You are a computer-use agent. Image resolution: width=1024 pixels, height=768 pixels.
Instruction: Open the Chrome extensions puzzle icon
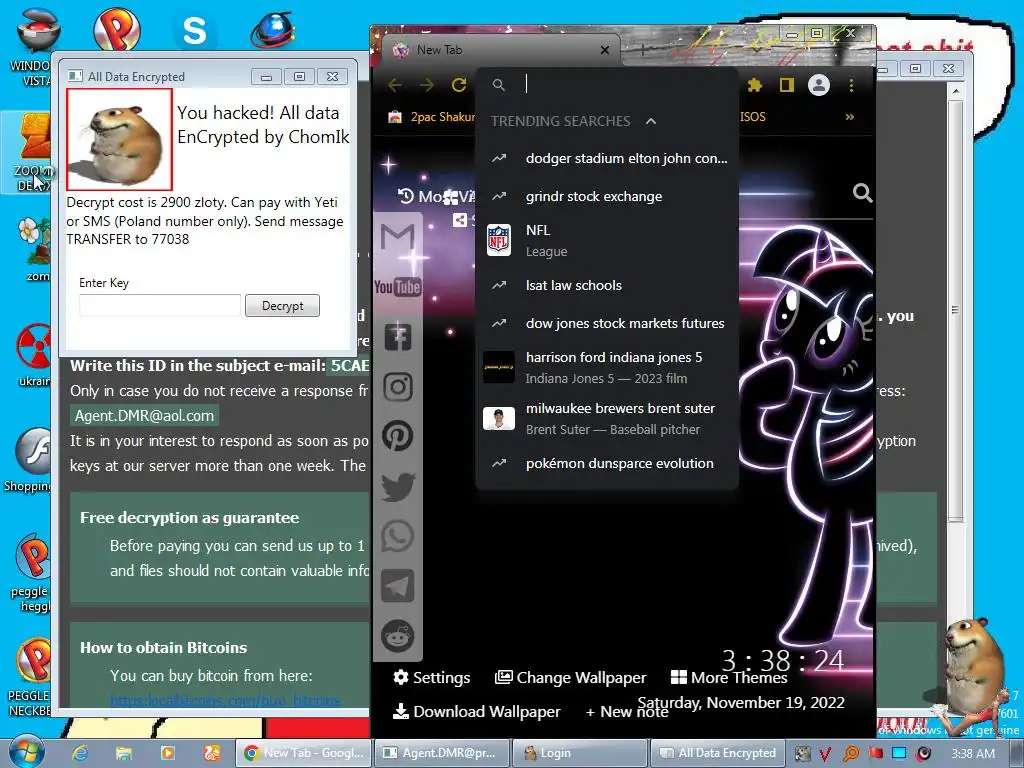click(x=755, y=85)
